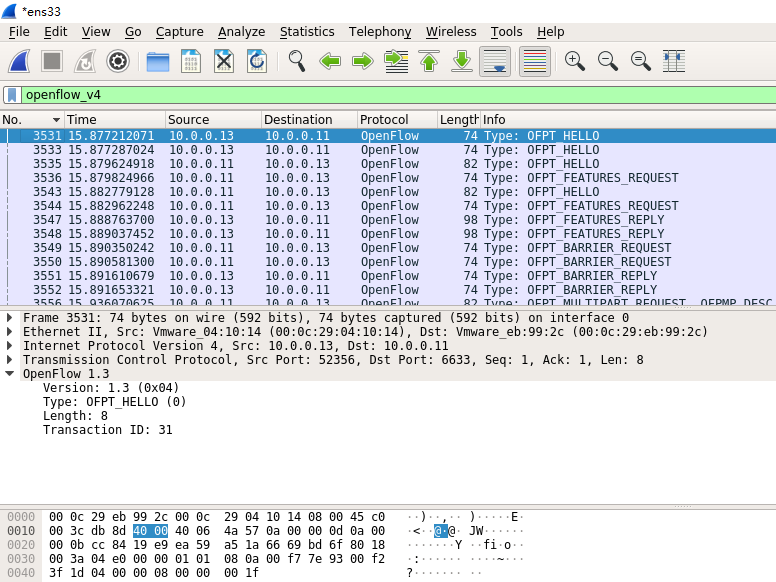Viewport: 776px width, 582px height.
Task: Stop the running capture
Action: [x=52, y=61]
